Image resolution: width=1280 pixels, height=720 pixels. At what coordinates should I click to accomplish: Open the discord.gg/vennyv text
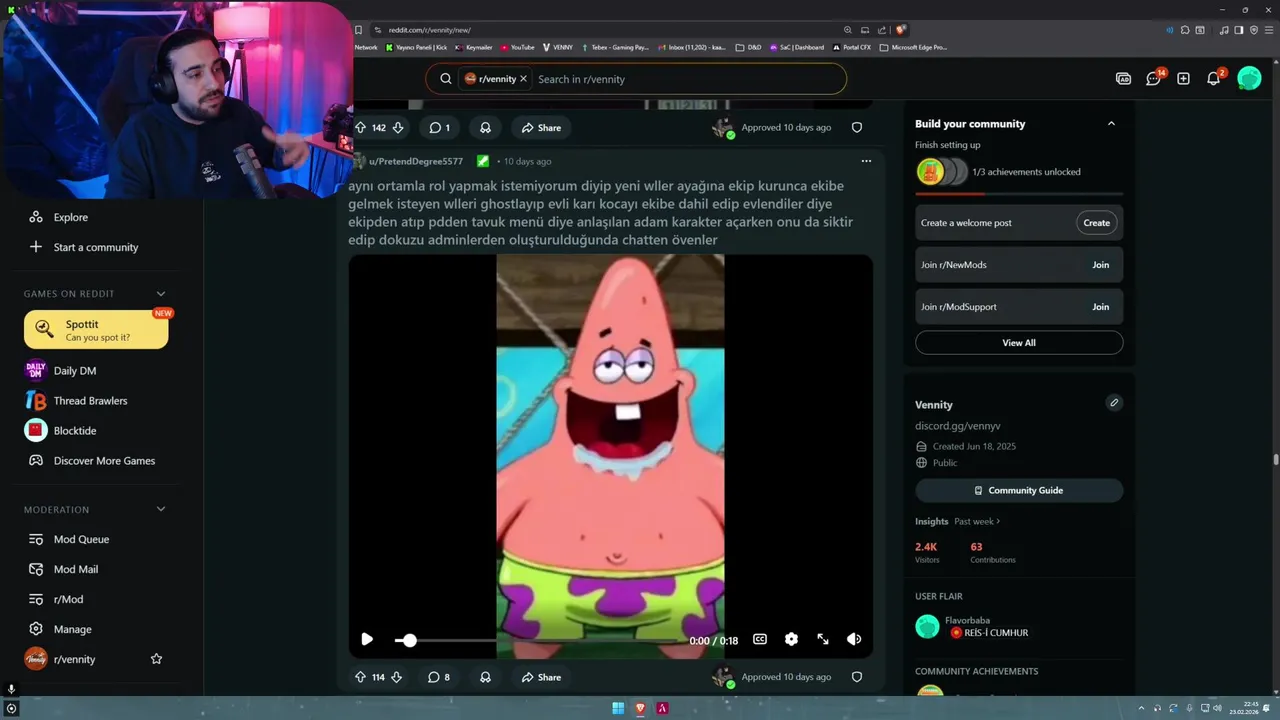pyautogui.click(x=957, y=426)
